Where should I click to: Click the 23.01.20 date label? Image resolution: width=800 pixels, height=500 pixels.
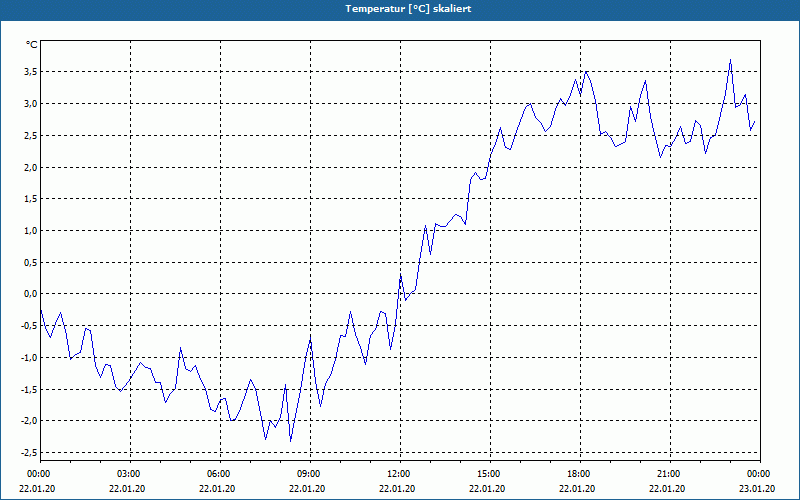(758, 489)
